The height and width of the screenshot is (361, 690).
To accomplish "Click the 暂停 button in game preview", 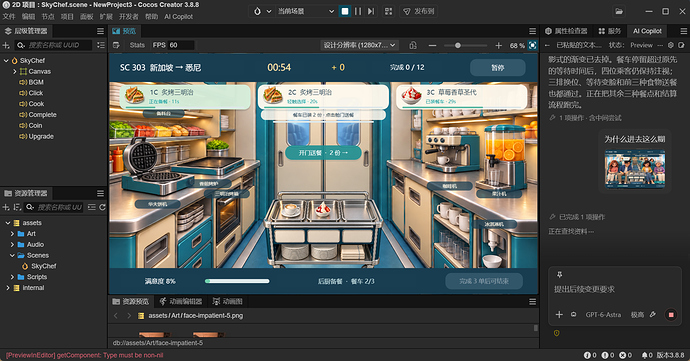I will coord(498,68).
